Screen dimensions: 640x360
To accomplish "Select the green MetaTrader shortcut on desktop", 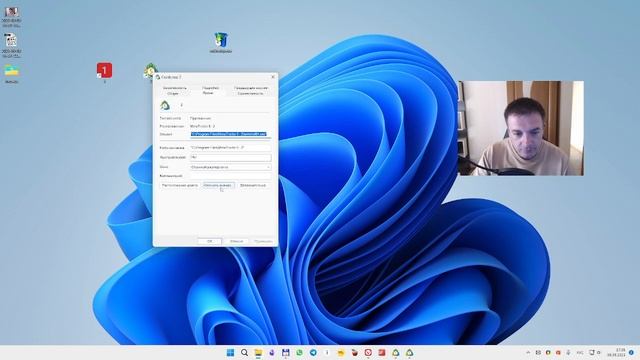I will point(150,71).
